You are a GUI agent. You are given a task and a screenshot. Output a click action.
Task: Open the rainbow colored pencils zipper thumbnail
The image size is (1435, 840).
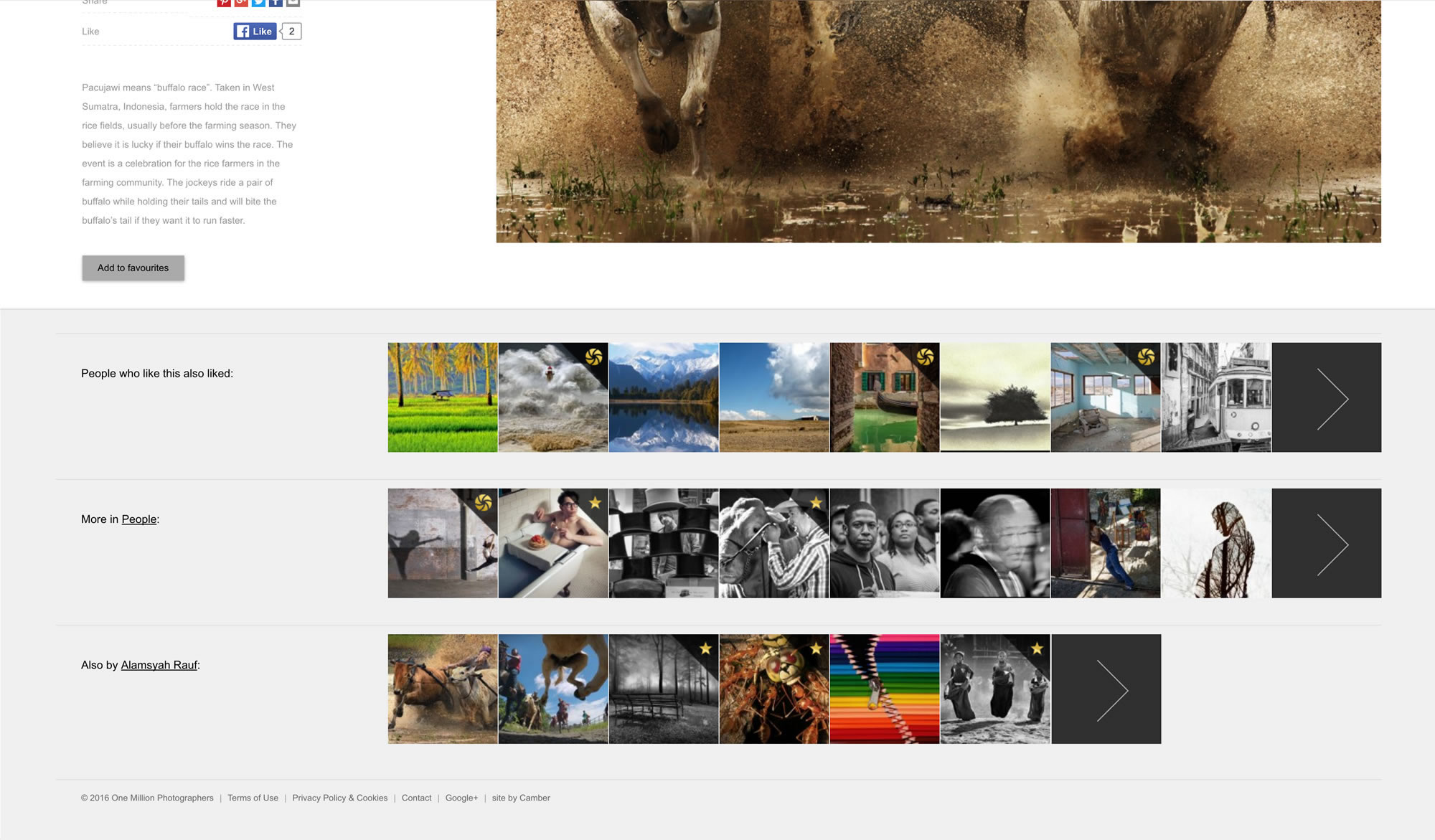pos(884,689)
